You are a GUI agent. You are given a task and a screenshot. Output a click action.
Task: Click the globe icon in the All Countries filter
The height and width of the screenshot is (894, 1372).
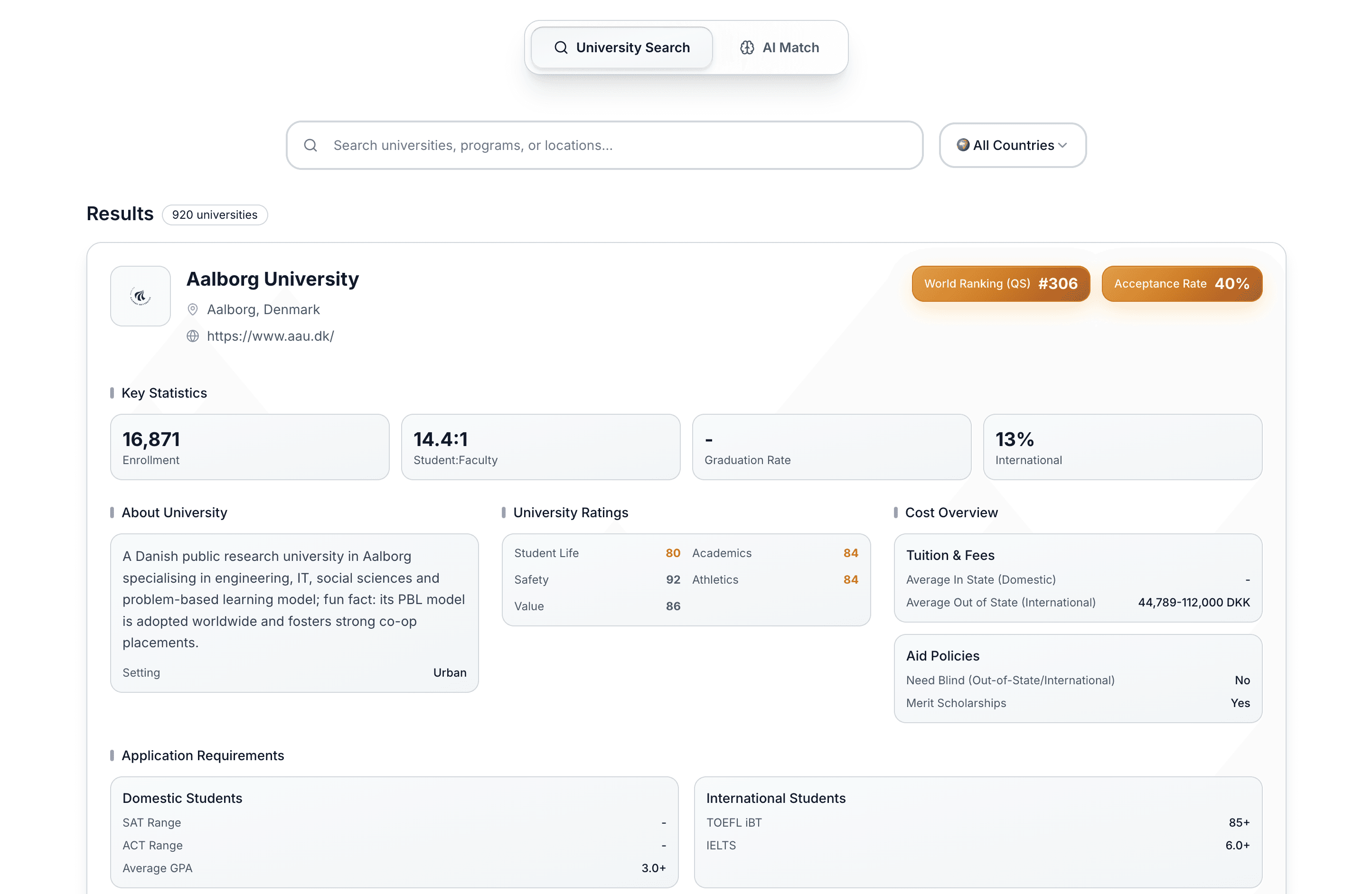(963, 145)
